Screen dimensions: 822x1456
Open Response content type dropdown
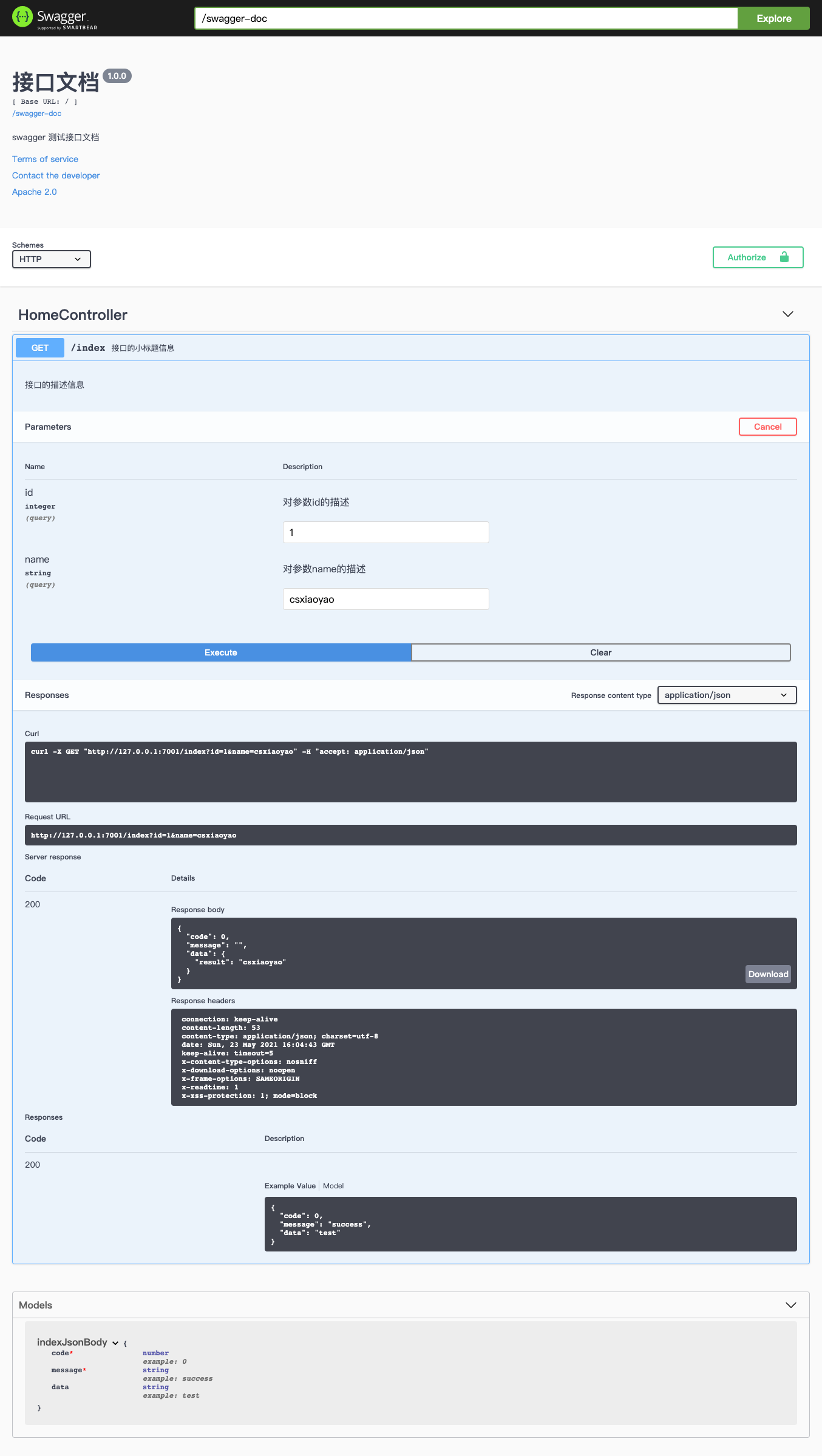(726, 695)
